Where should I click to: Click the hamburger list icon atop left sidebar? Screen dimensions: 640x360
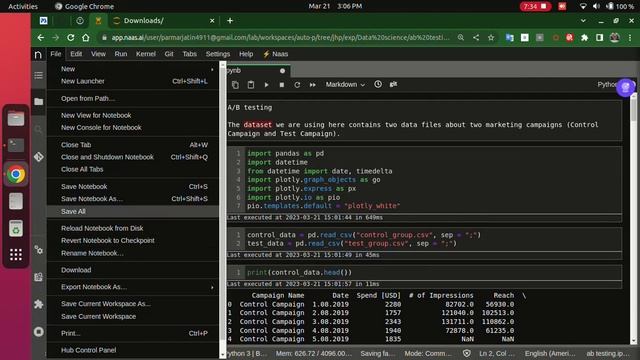(x=38, y=76)
